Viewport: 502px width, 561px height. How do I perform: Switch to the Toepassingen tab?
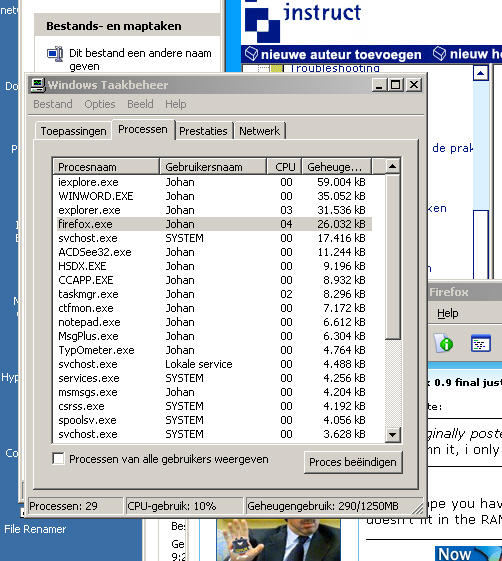(73, 131)
